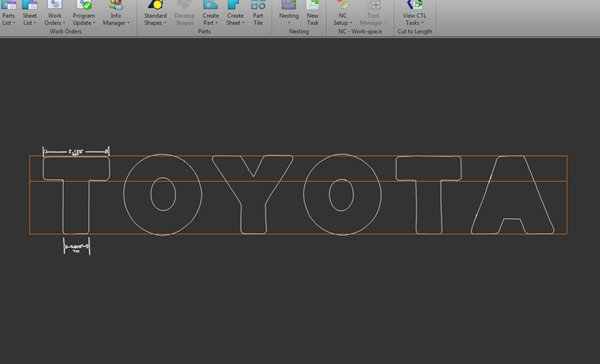This screenshot has width=600, height=364.
Task: Expand the Create Sheet dropdown arrow
Action: pos(243,23)
